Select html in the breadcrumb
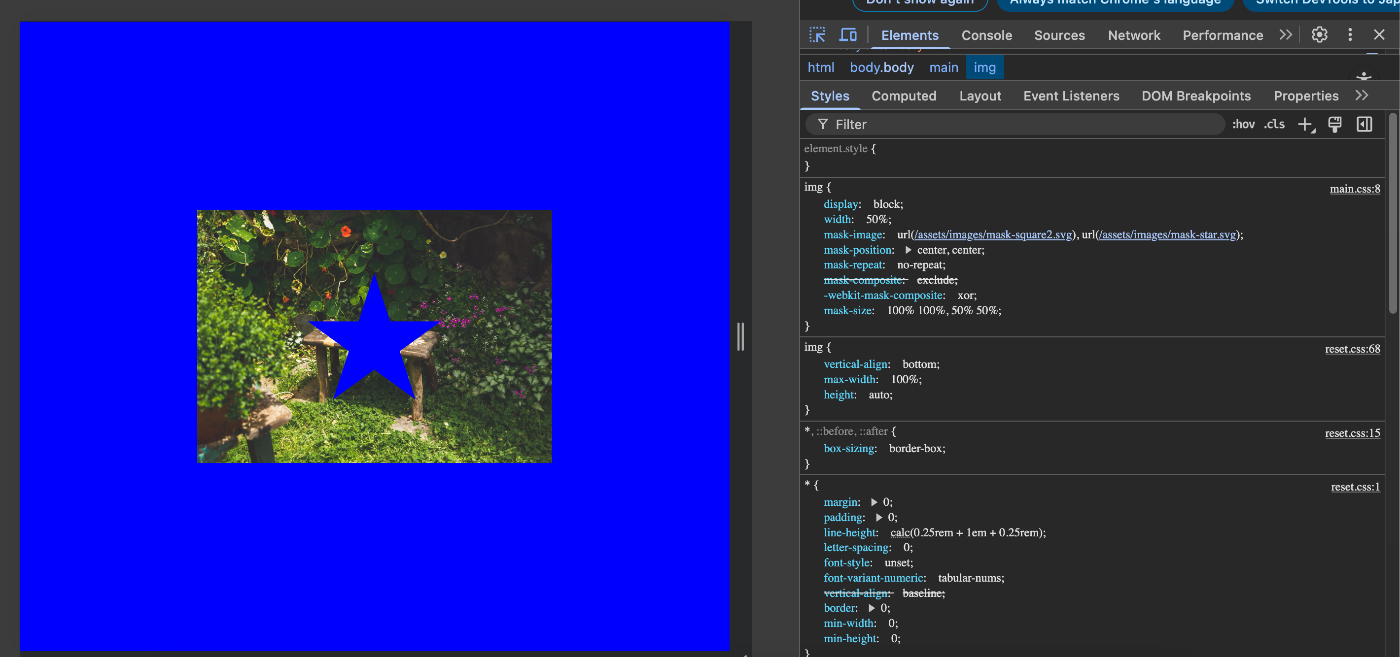 pos(821,67)
